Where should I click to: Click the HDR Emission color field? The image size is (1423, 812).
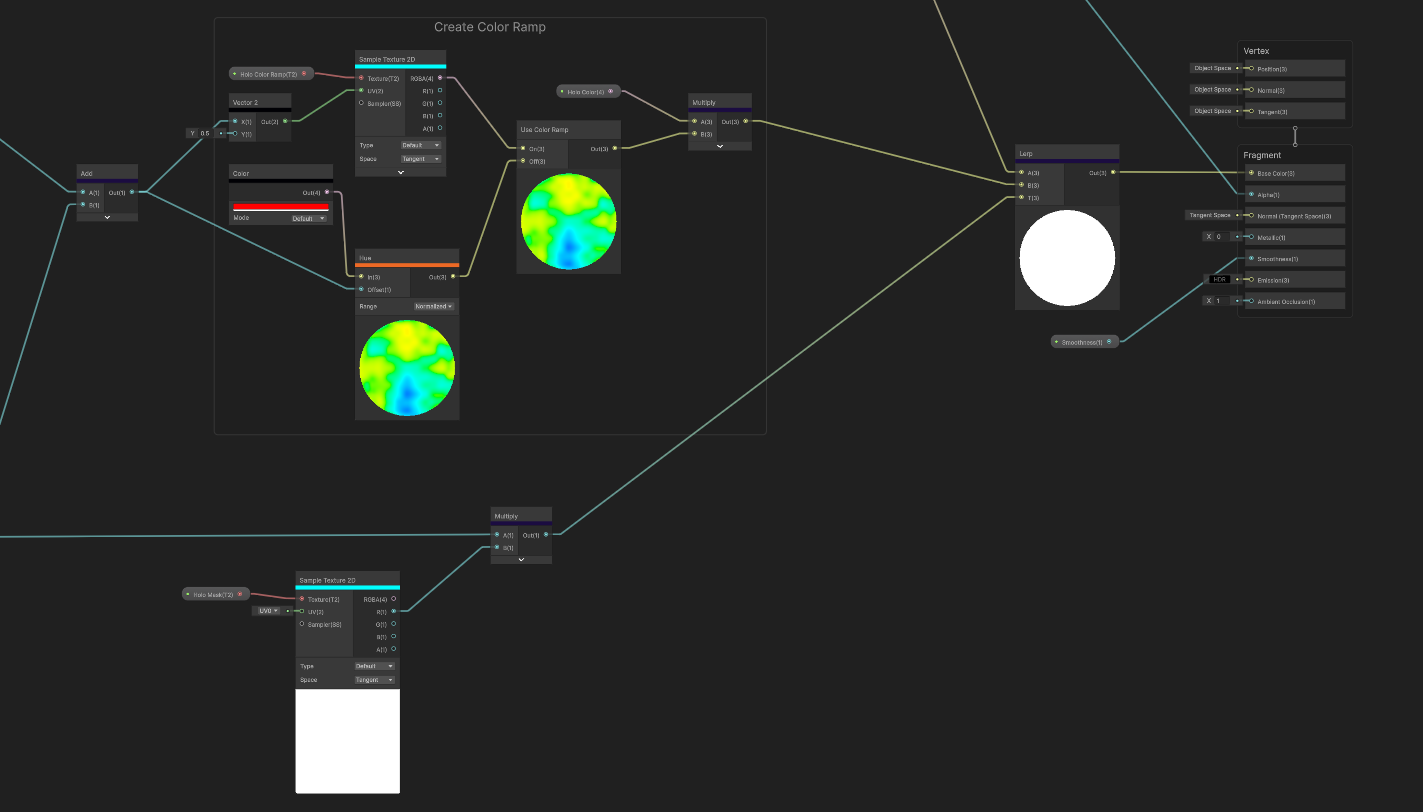(1218, 279)
